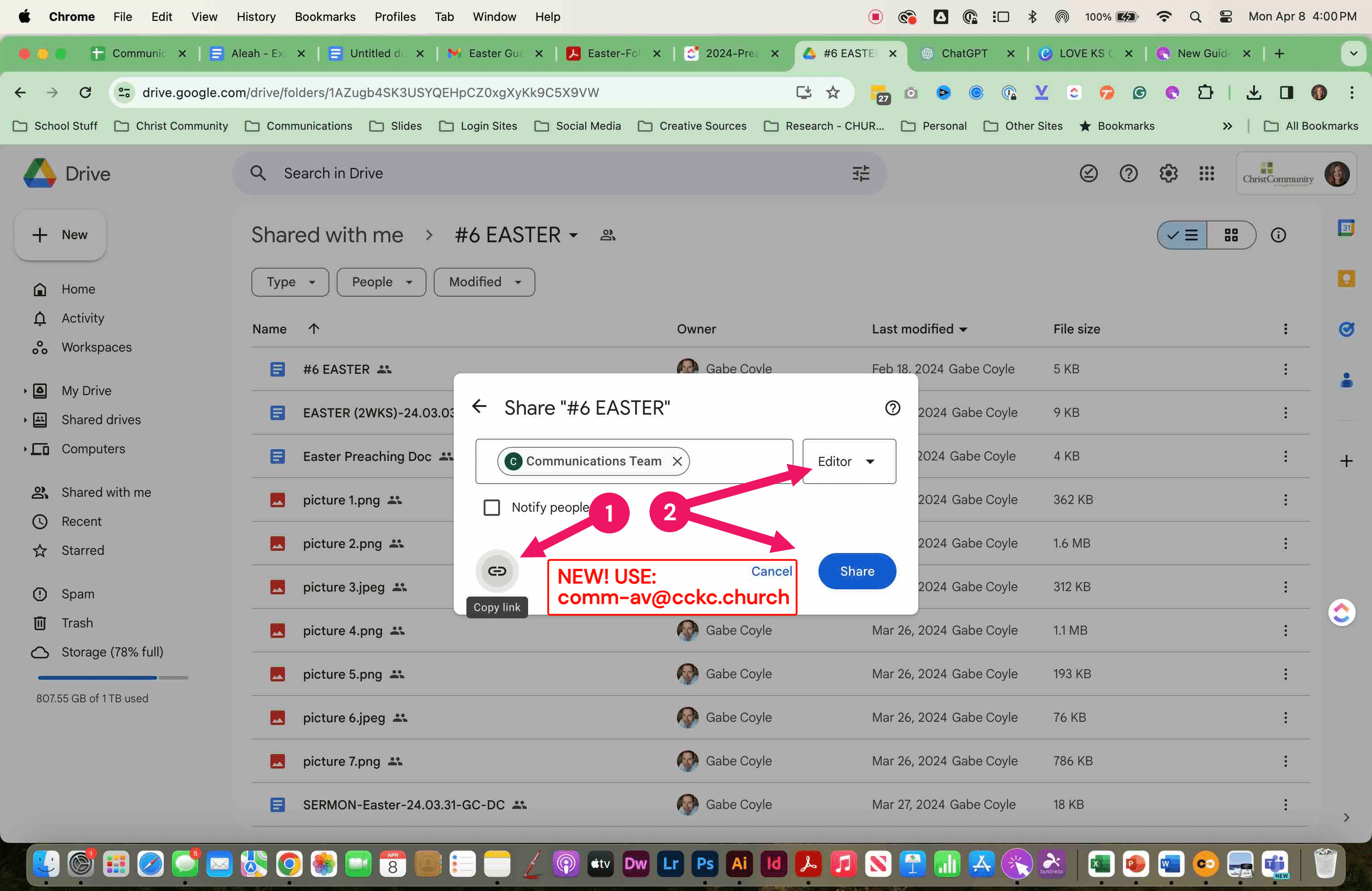Image resolution: width=1372 pixels, height=891 pixels.
Task: Open Chrome downloads icon
Action: coord(1253,92)
